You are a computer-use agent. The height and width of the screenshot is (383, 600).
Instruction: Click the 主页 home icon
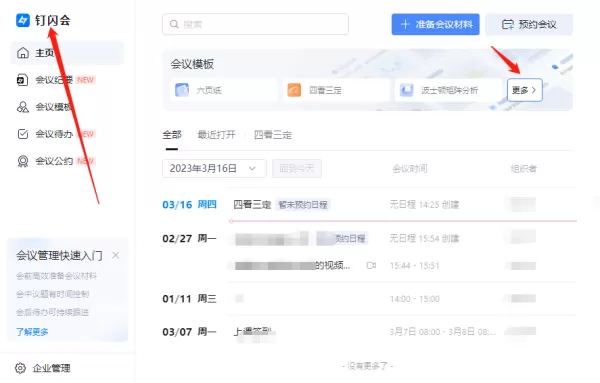tap(23, 52)
